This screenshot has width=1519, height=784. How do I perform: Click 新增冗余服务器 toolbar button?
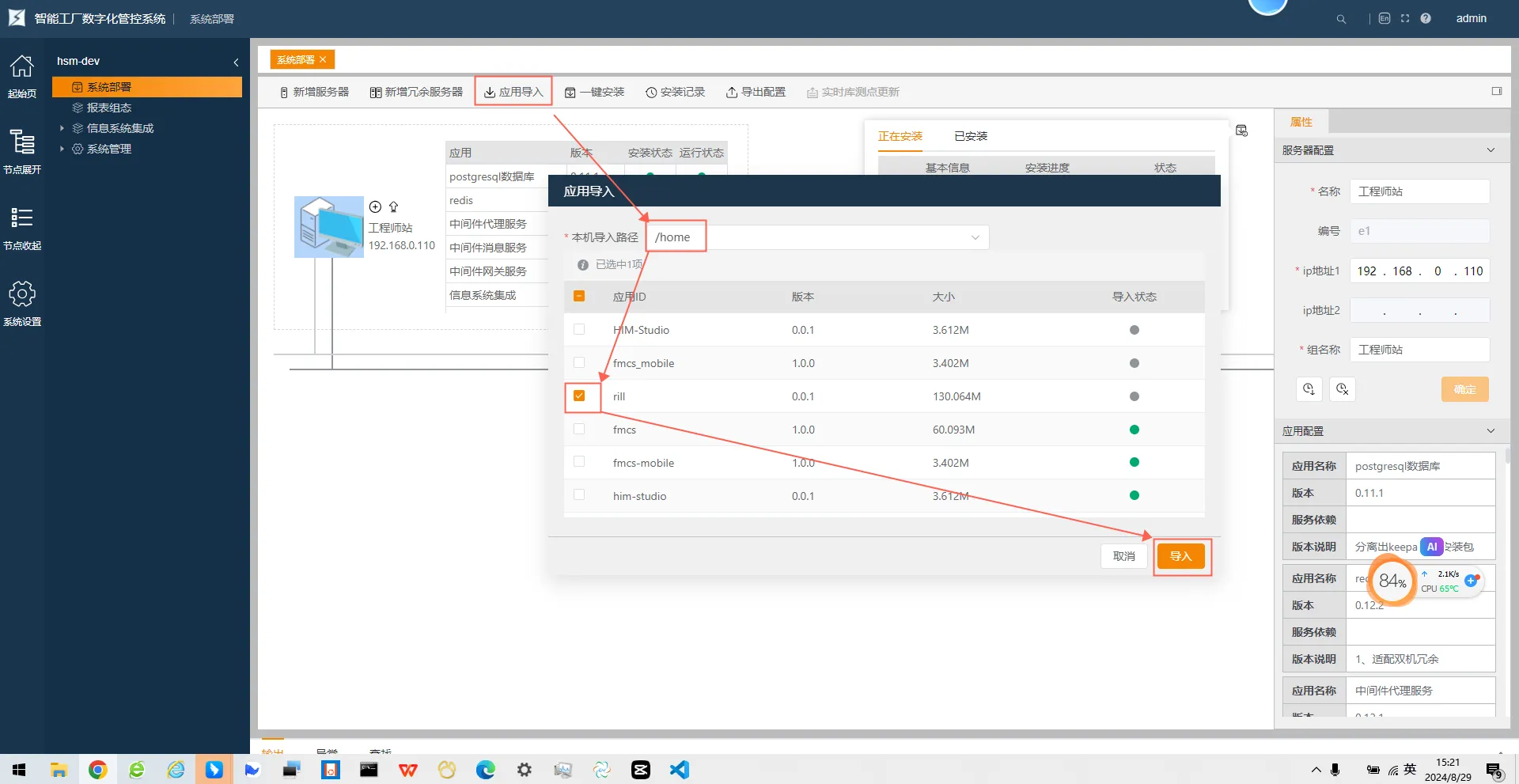pyautogui.click(x=416, y=92)
